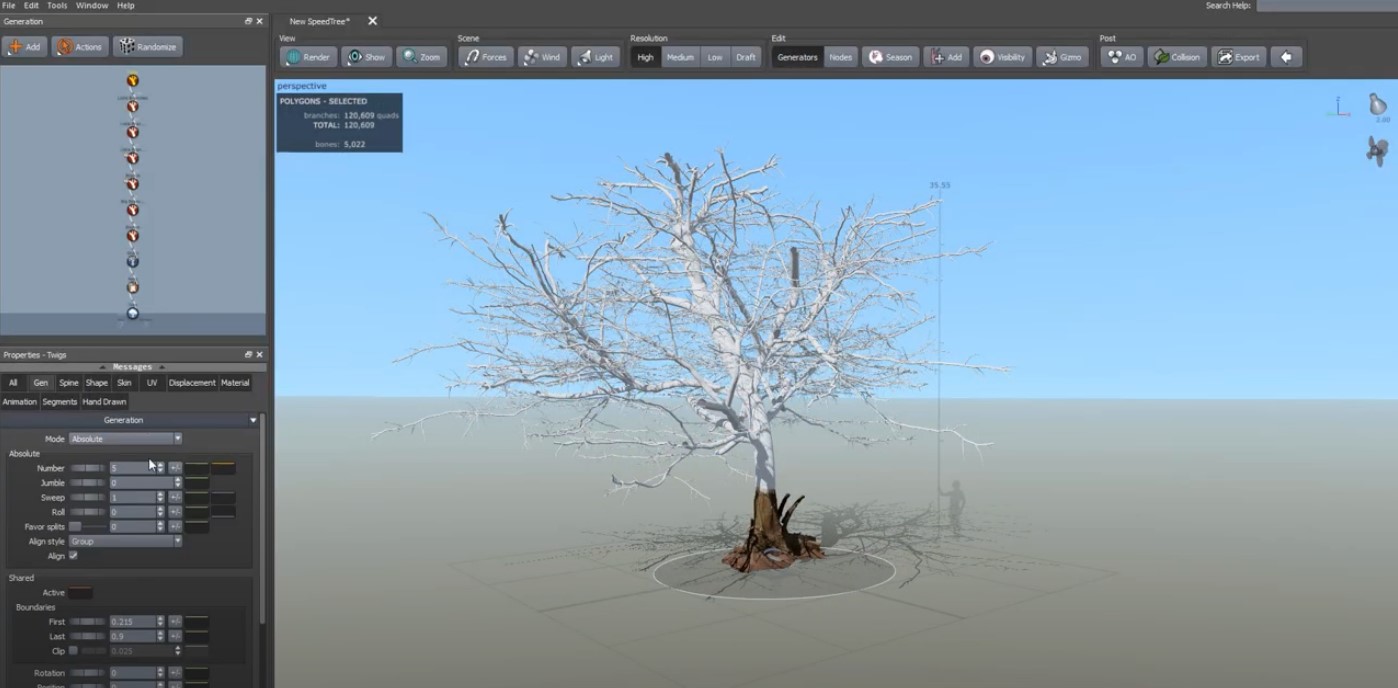The height and width of the screenshot is (688, 1398).
Task: Click the Randomize dice button
Action: pyautogui.click(x=147, y=47)
